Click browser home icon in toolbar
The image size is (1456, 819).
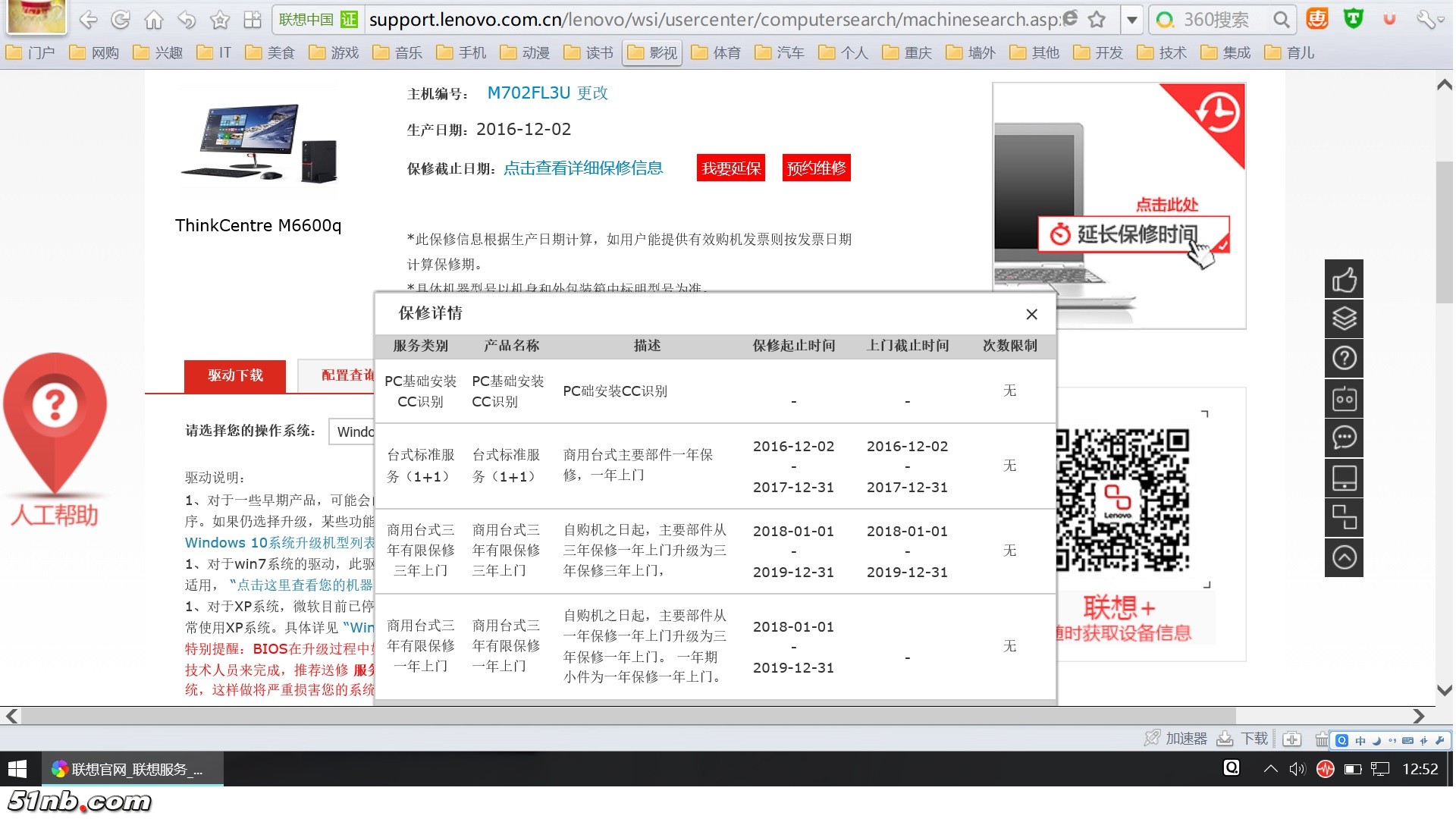coord(154,20)
